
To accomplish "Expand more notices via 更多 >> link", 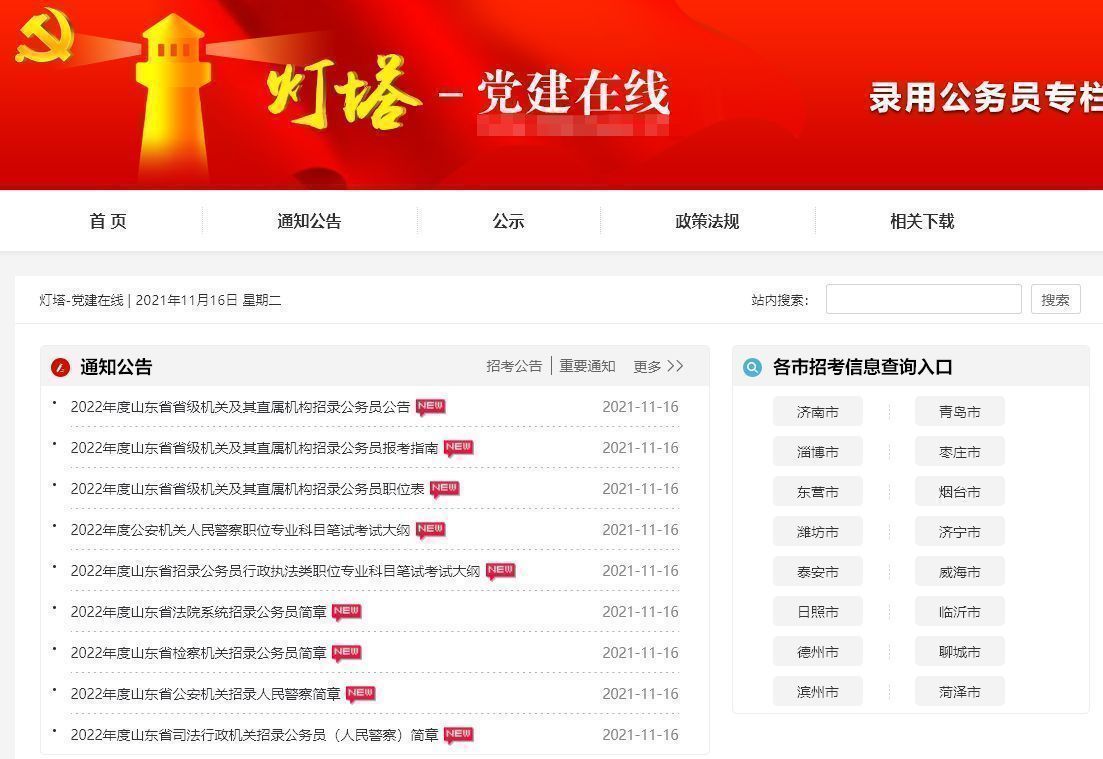I will (x=658, y=366).
